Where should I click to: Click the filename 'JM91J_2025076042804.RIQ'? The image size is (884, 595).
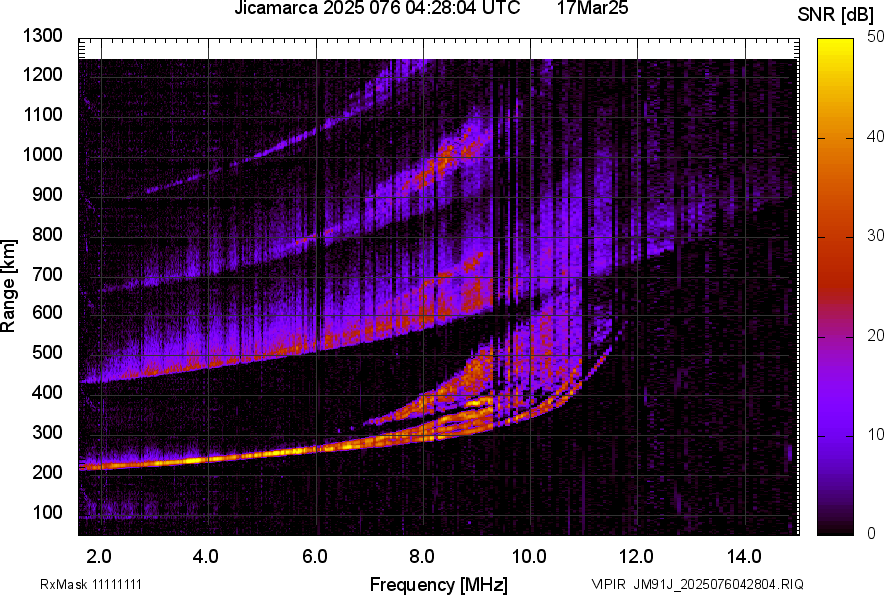tap(718, 584)
